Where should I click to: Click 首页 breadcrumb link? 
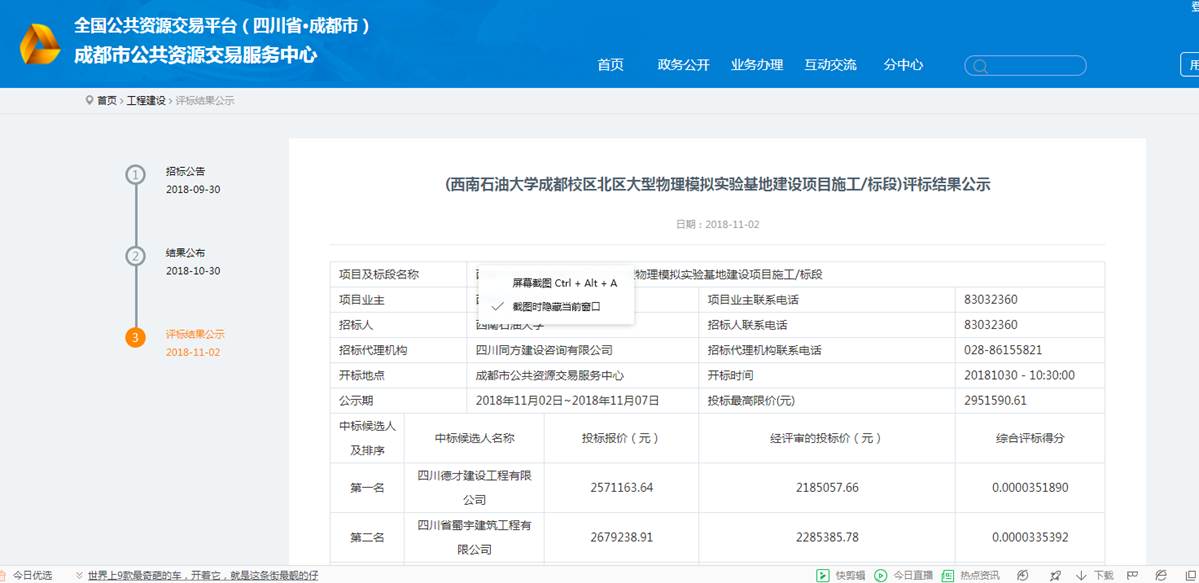[x=106, y=101]
